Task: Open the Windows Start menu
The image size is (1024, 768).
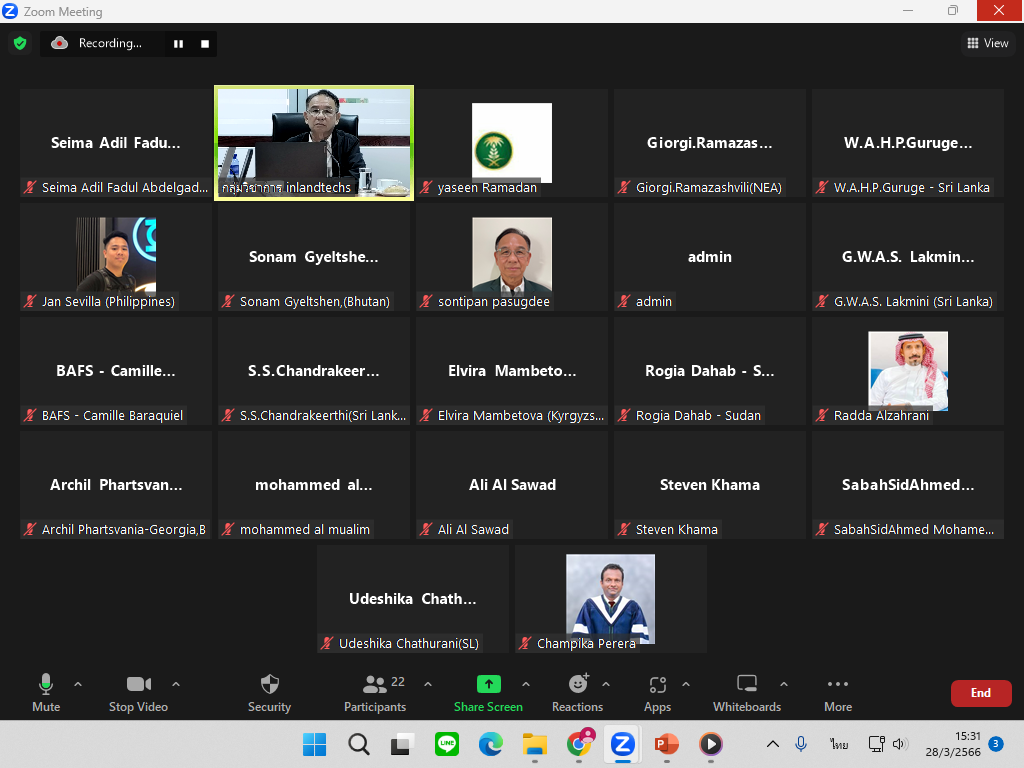Action: click(314, 744)
